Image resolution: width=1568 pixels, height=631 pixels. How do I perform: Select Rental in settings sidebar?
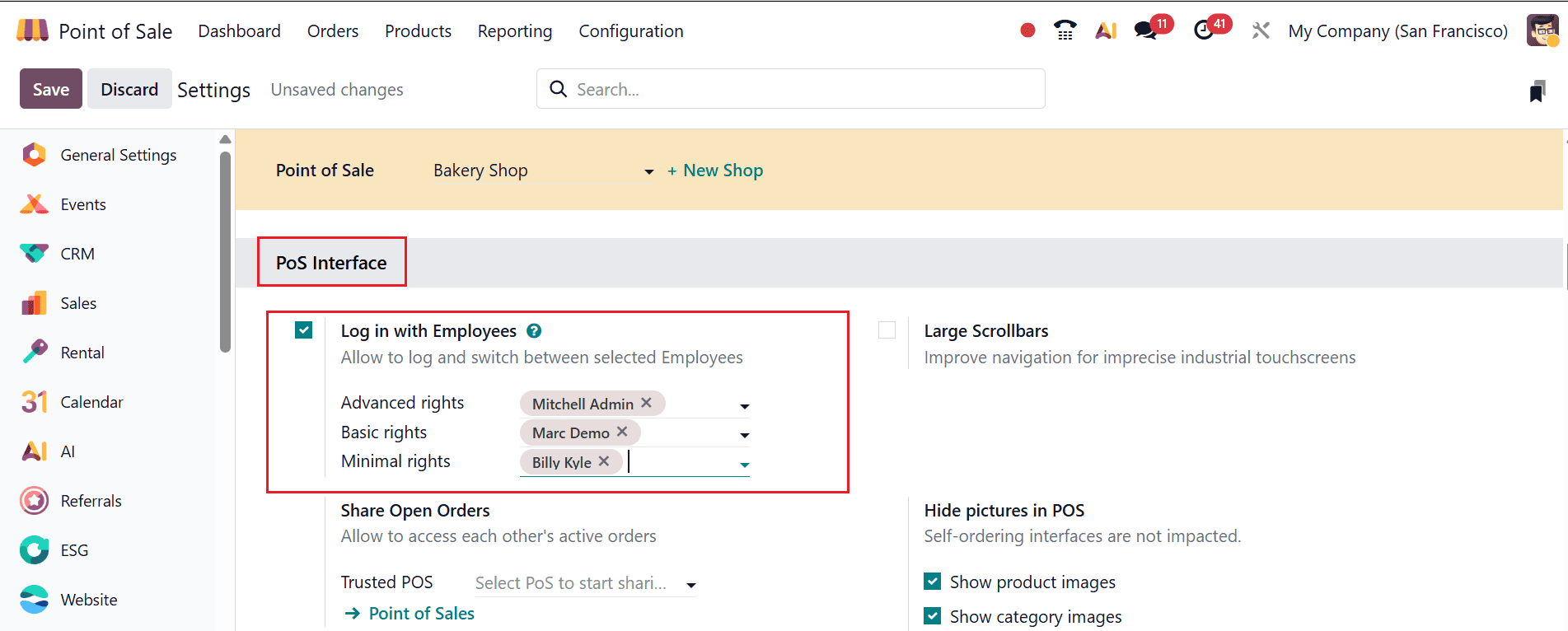click(x=82, y=353)
